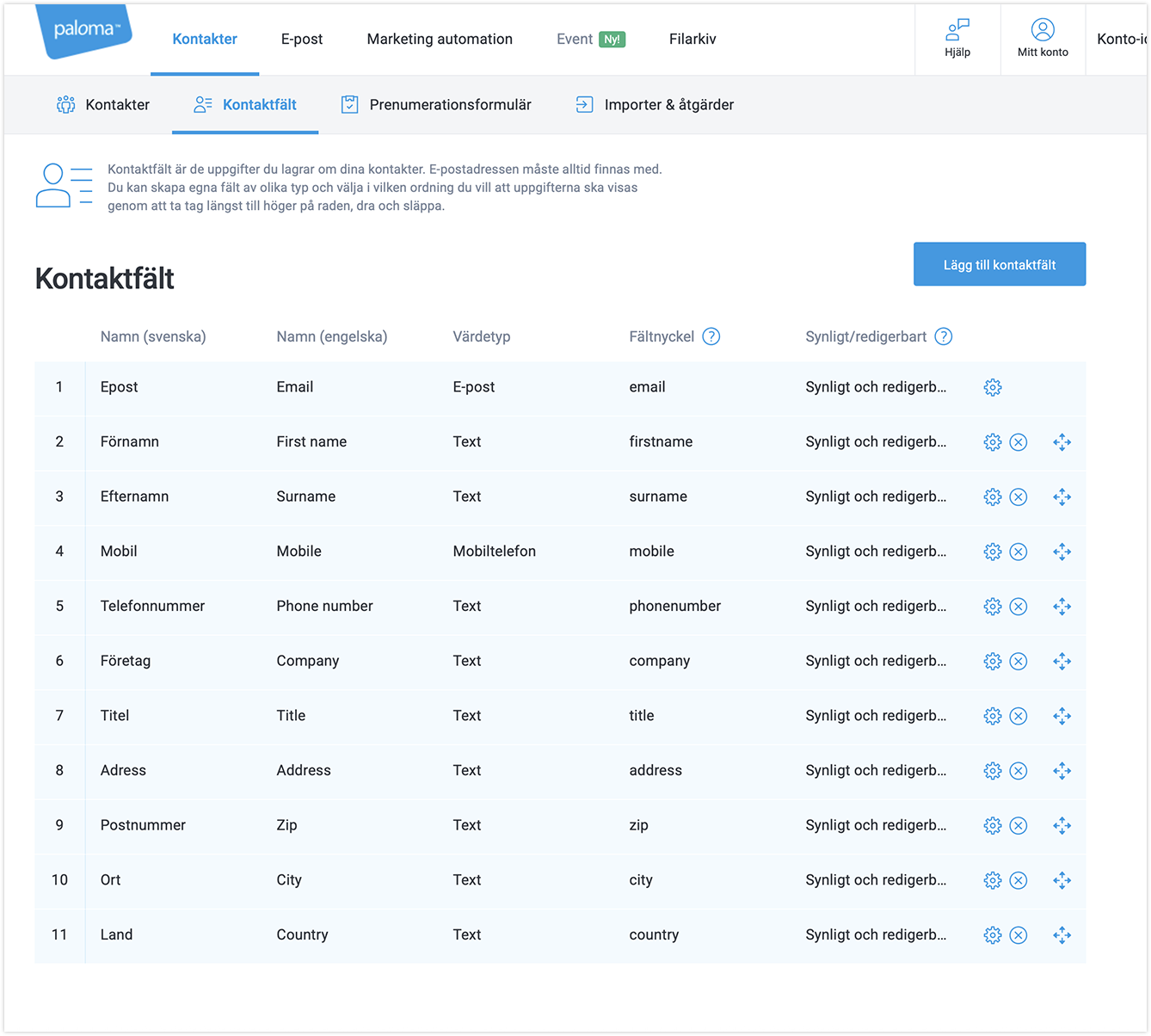Click the move handle on Efternamn row
This screenshot has width=1151, height=1036.
coord(1062,497)
